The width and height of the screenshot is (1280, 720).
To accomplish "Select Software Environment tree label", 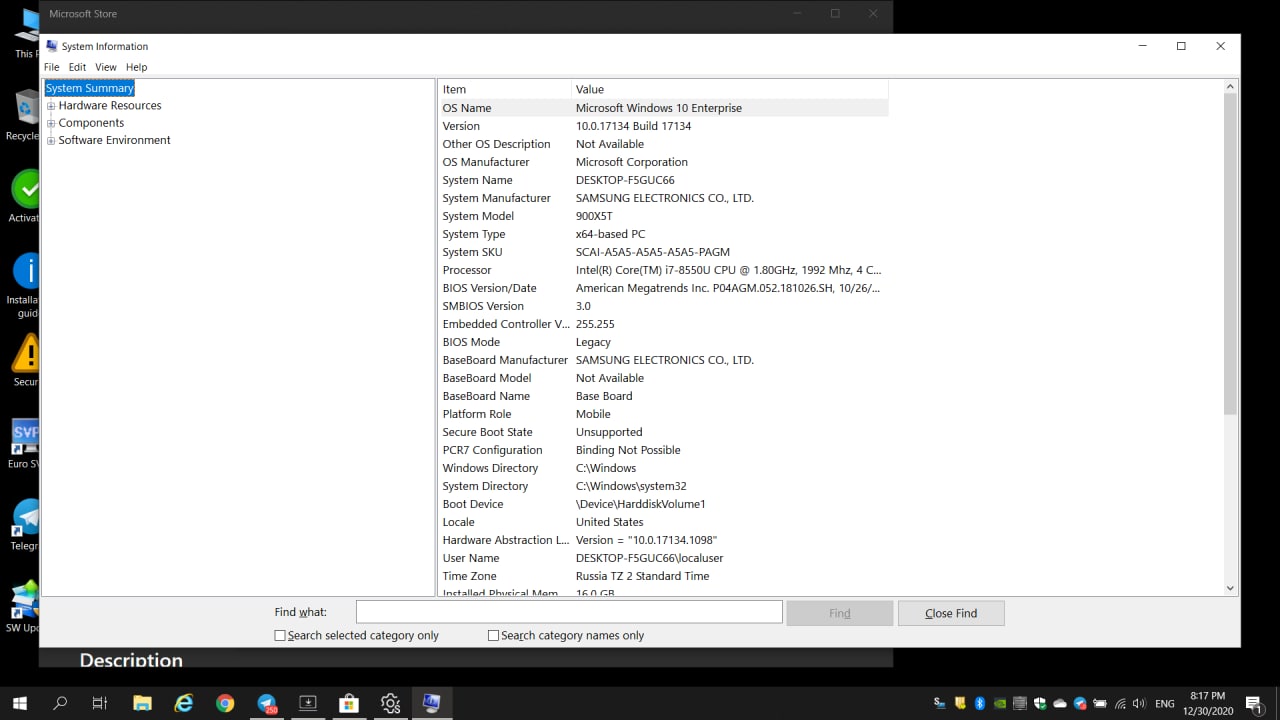I will click(114, 140).
